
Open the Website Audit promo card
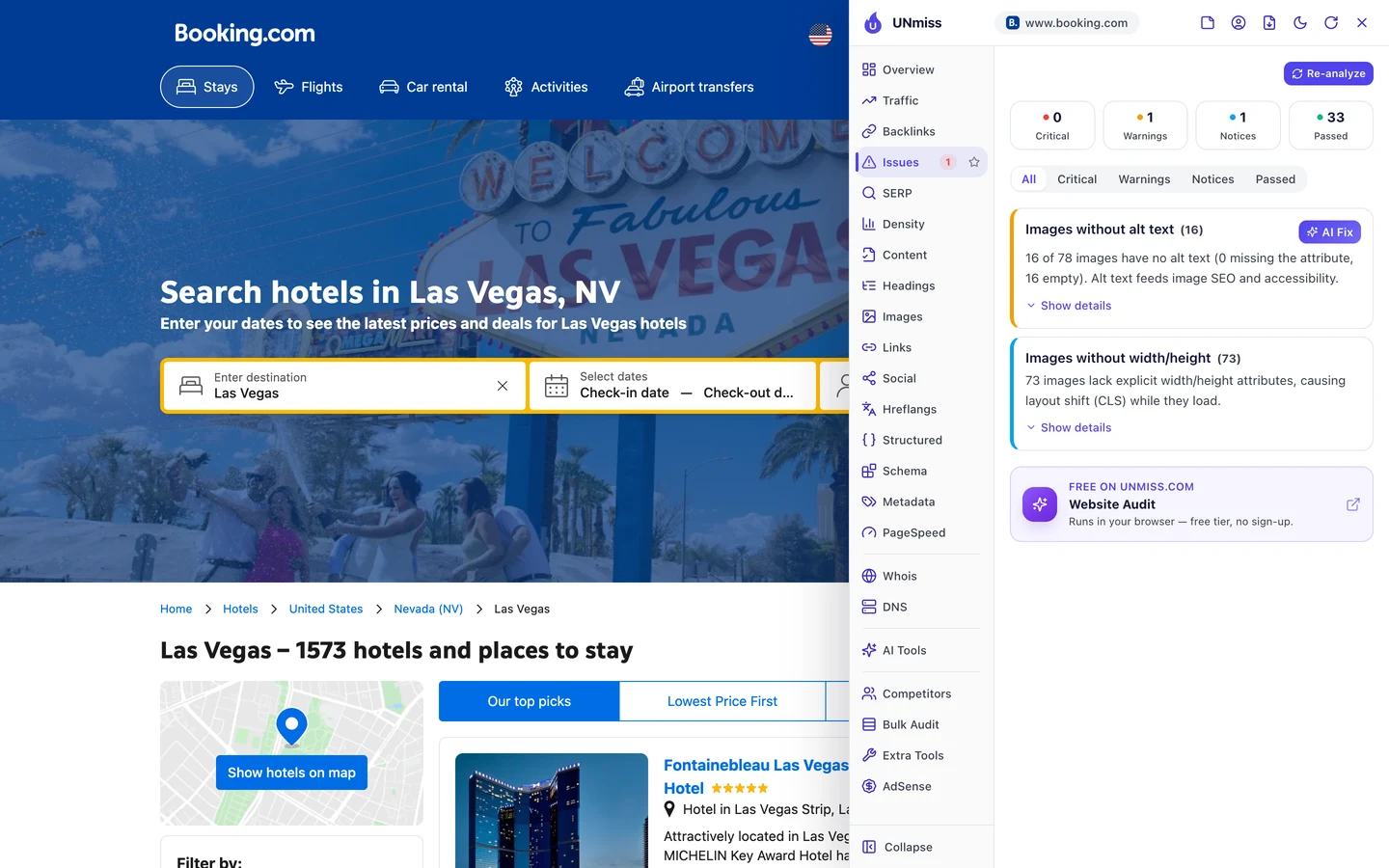tap(1191, 504)
